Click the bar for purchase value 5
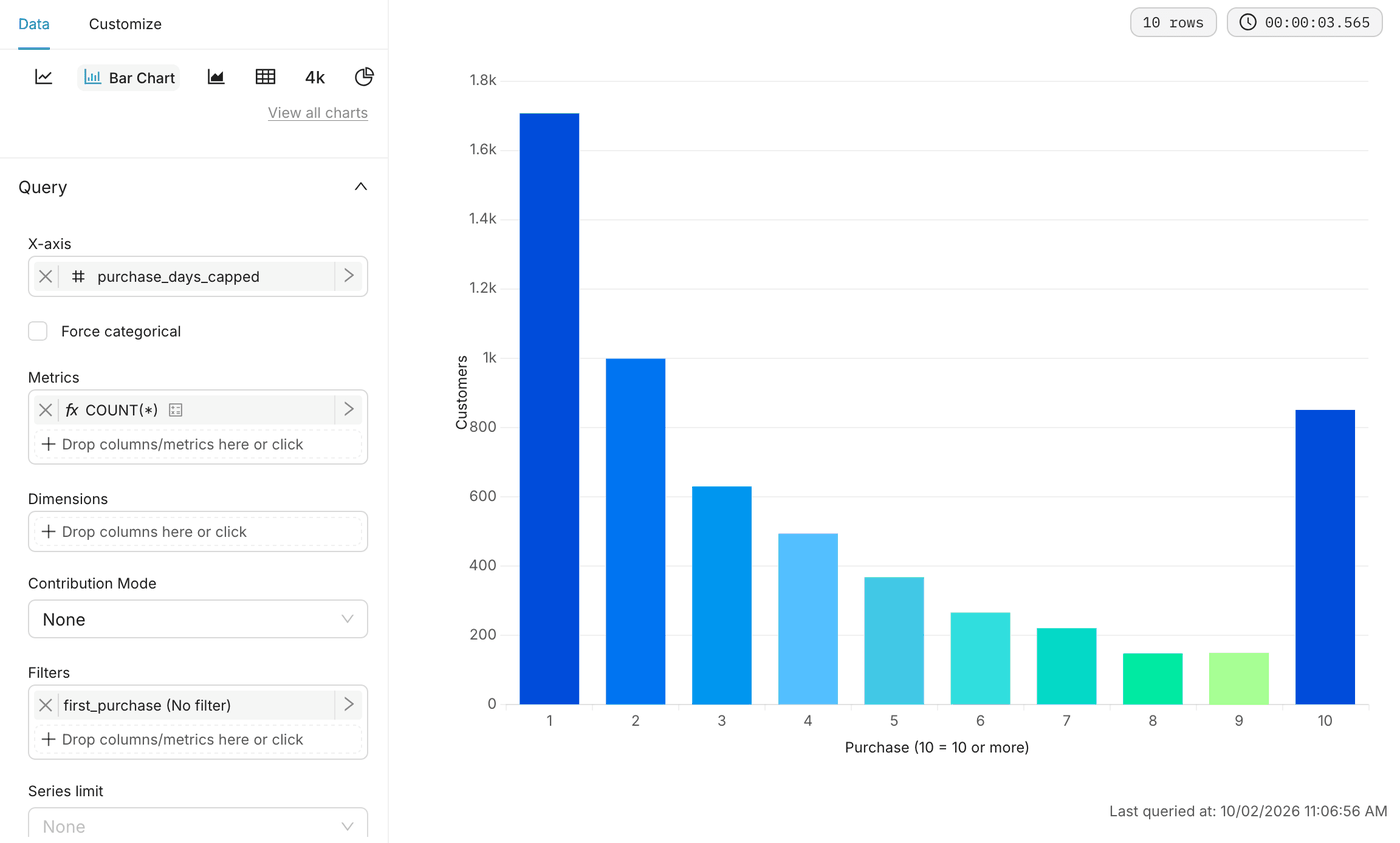 894,640
